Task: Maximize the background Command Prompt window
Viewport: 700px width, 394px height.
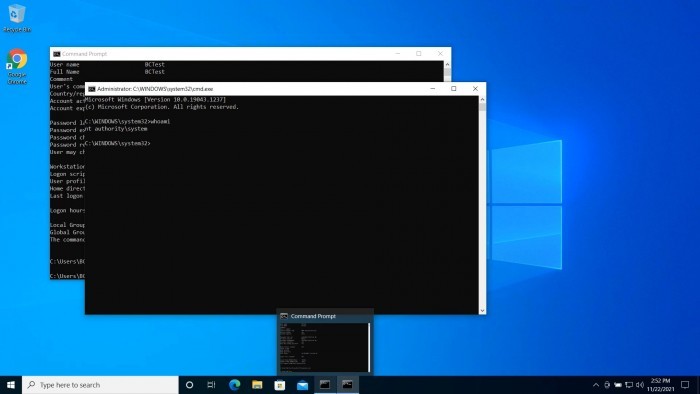Action: (x=419, y=54)
